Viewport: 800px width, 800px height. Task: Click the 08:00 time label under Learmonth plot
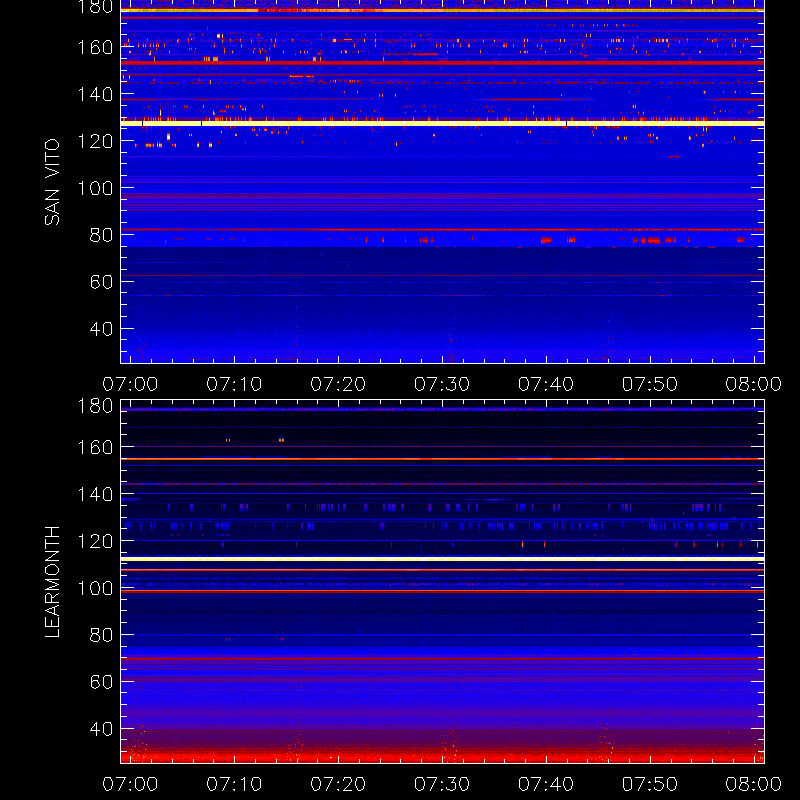pos(754,784)
